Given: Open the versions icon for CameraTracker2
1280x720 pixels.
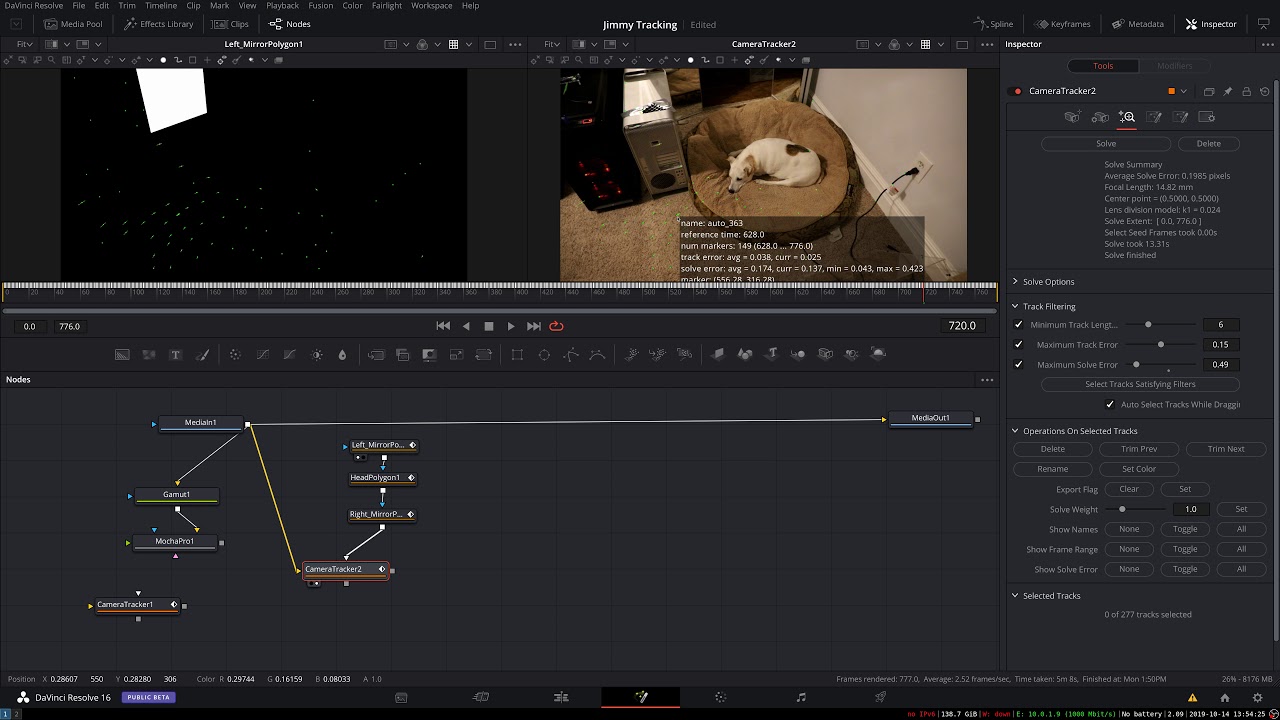Looking at the screenshot, I should pos(1209,91).
